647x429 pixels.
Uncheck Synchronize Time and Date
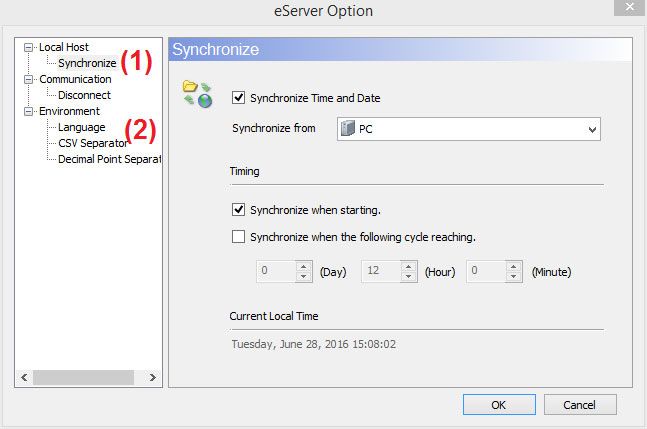click(238, 98)
